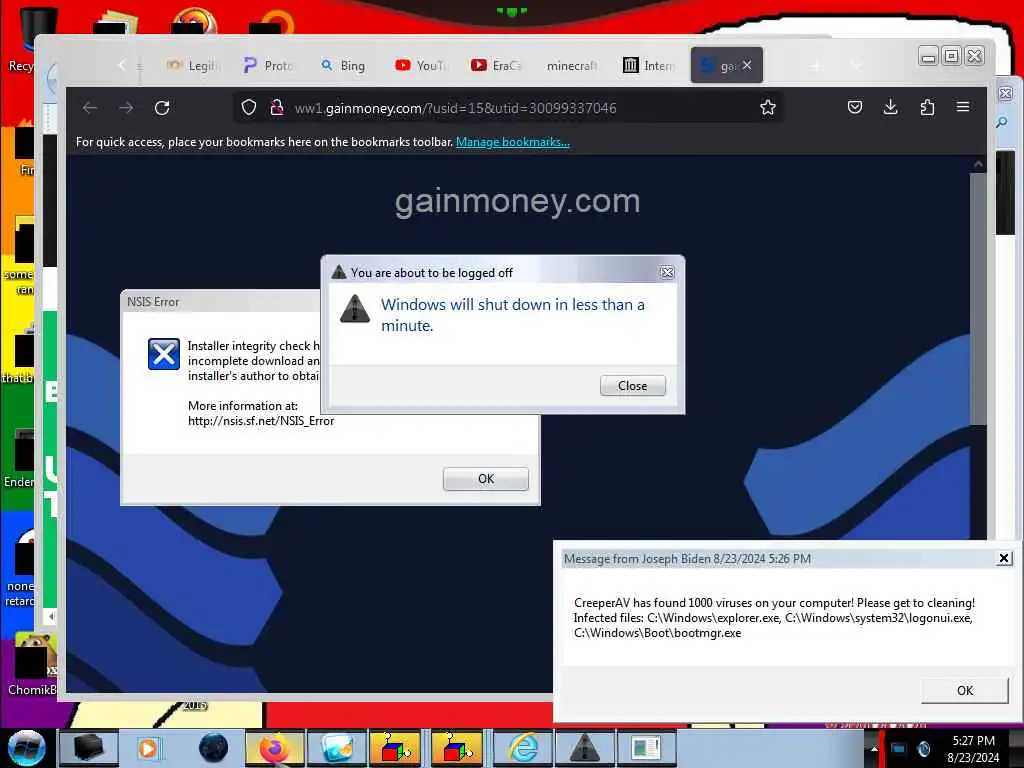Open the Firefox hamburger menu

point(963,107)
